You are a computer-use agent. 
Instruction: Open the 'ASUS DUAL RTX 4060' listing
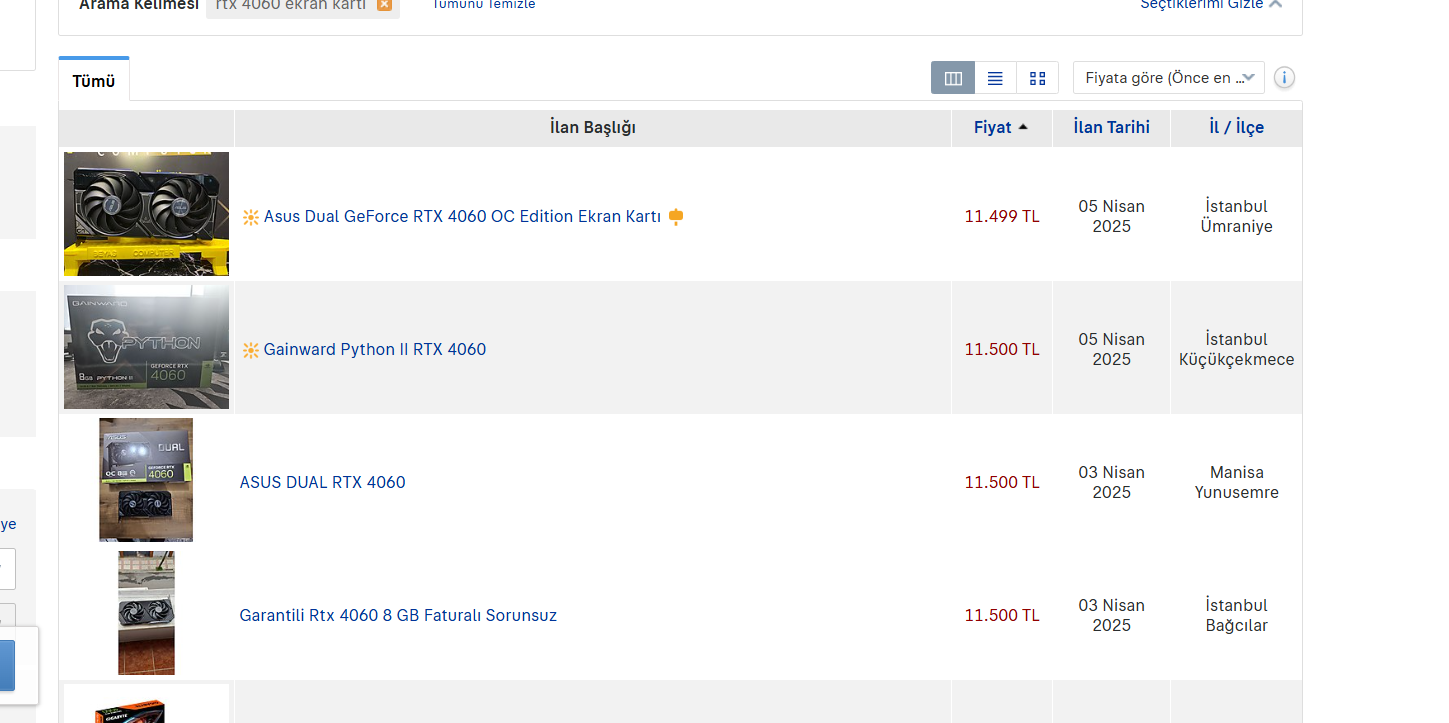[322, 482]
